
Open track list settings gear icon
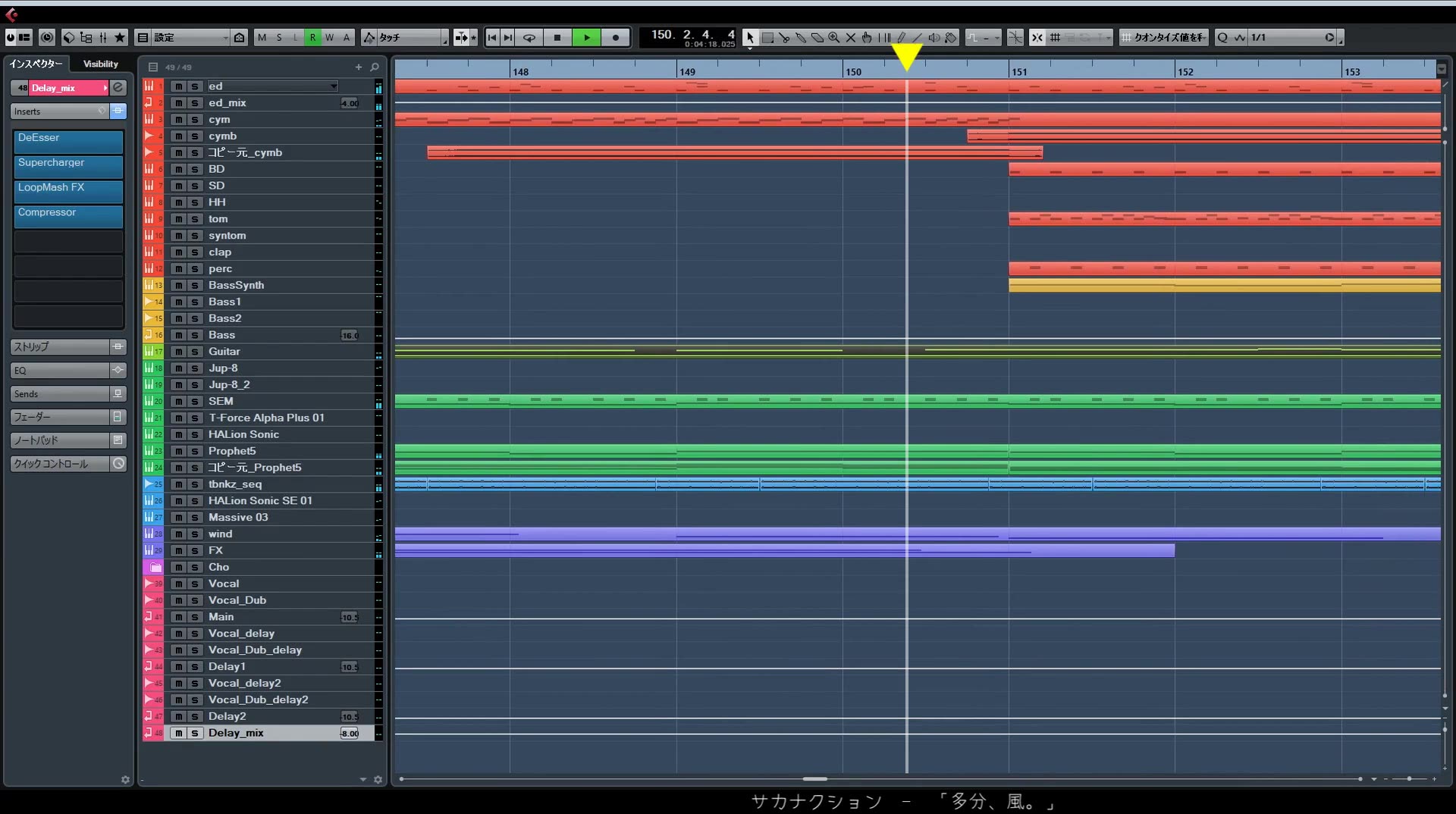378,779
